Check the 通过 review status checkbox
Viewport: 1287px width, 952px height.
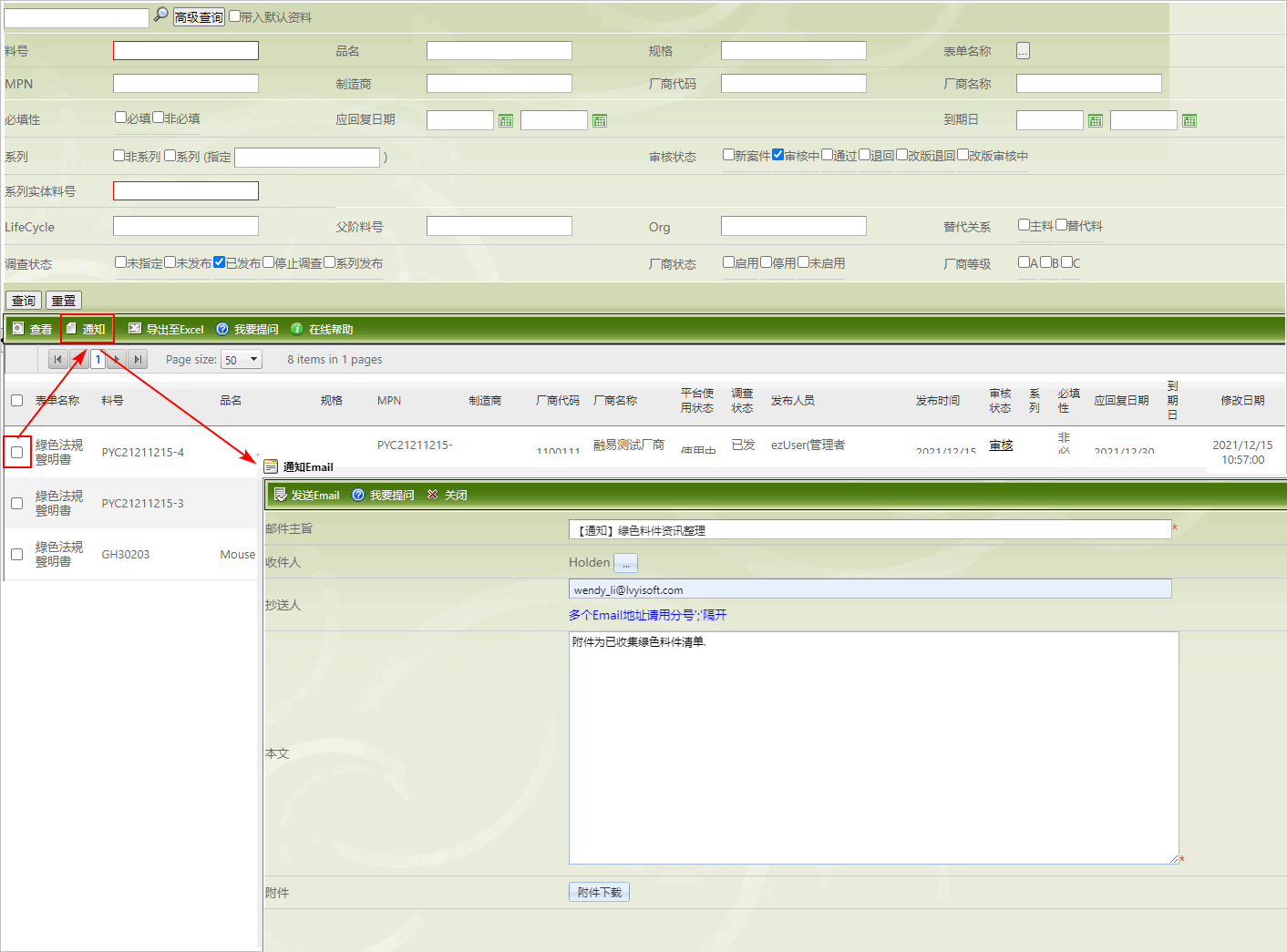pyautogui.click(x=827, y=155)
